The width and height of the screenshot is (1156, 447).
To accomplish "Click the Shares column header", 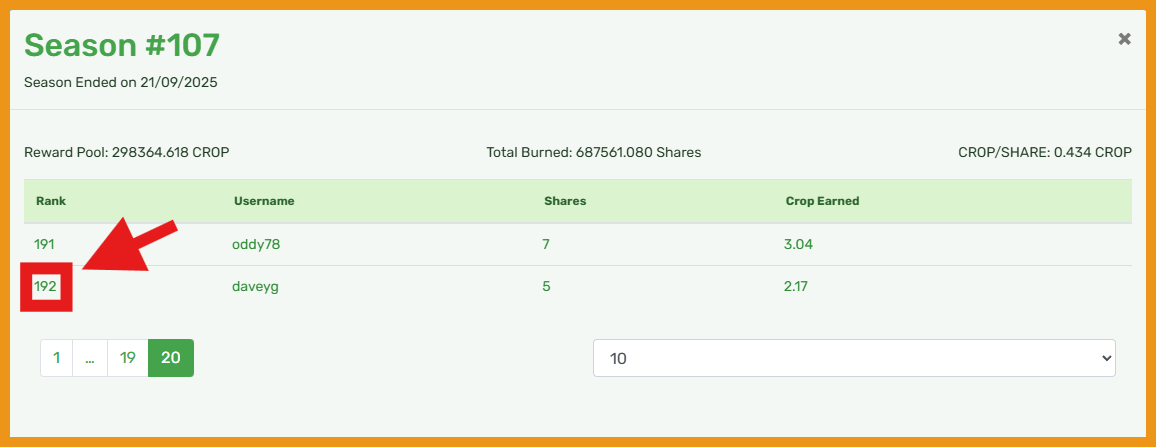I will pos(565,201).
